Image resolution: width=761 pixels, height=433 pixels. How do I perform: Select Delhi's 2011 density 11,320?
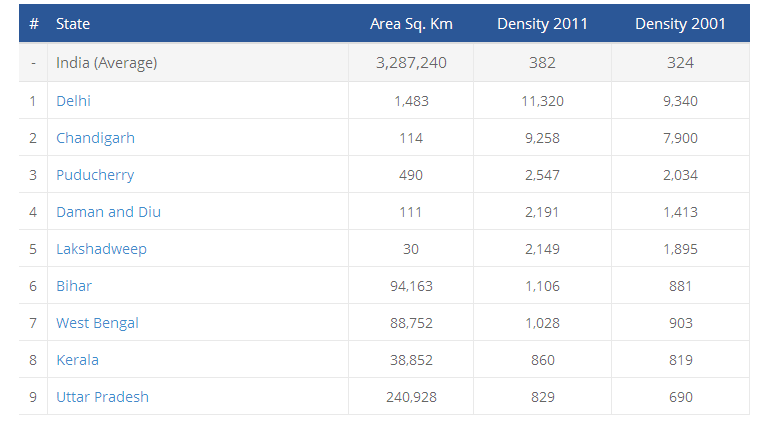(542, 101)
